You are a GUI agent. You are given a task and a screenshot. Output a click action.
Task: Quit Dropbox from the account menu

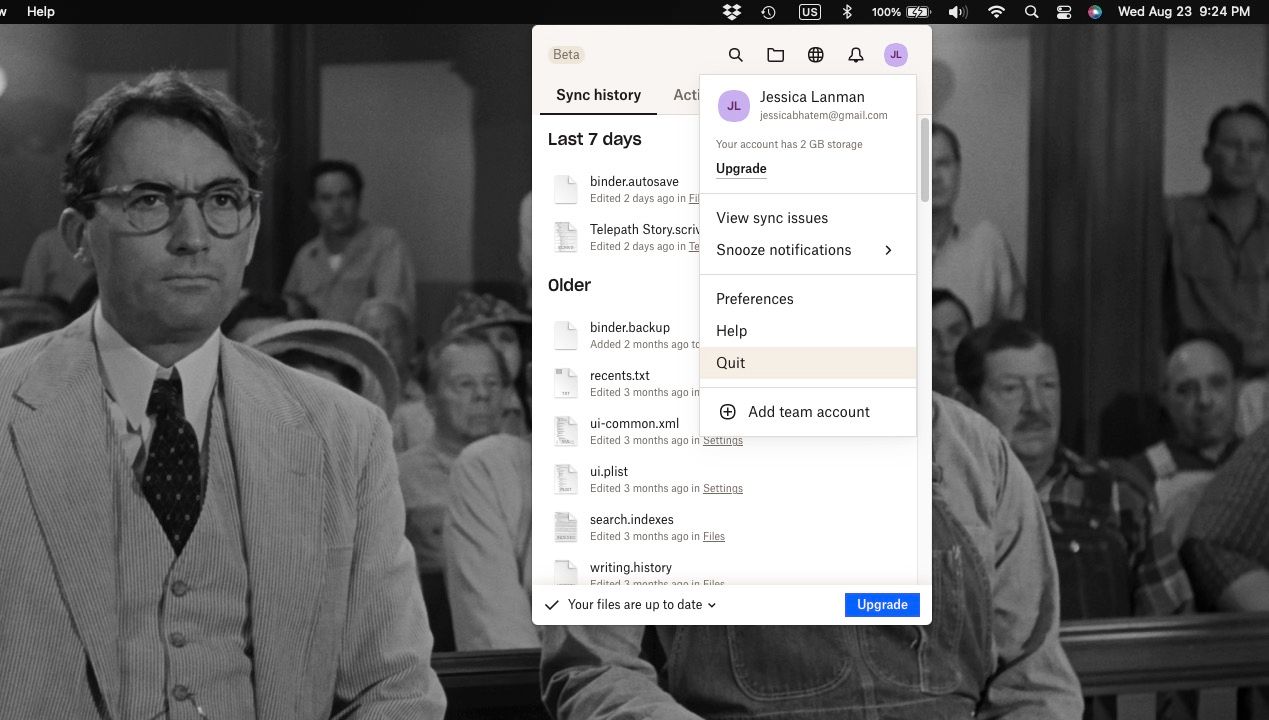(x=730, y=362)
